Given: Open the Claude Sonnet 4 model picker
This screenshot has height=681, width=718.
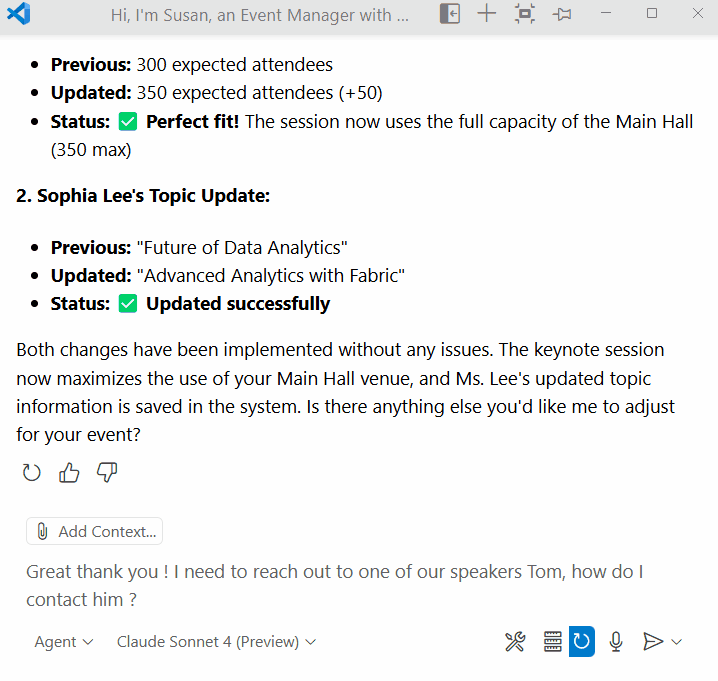Looking at the screenshot, I should point(216,642).
